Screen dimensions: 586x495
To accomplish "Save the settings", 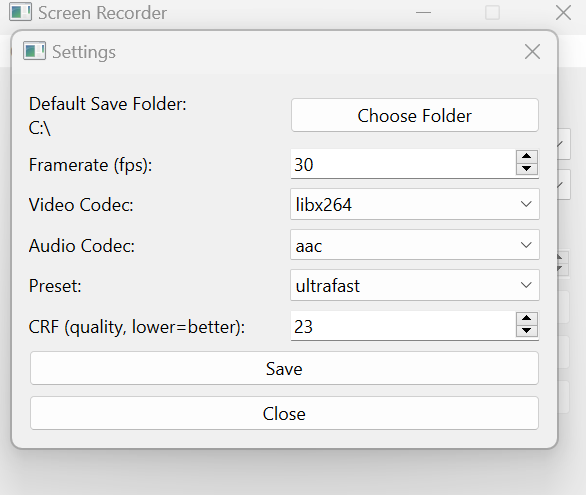I will point(284,368).
